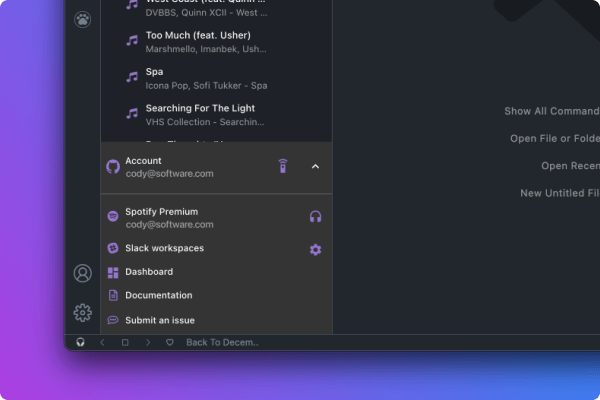Click music note beside Searching For The Light

pos(132,113)
